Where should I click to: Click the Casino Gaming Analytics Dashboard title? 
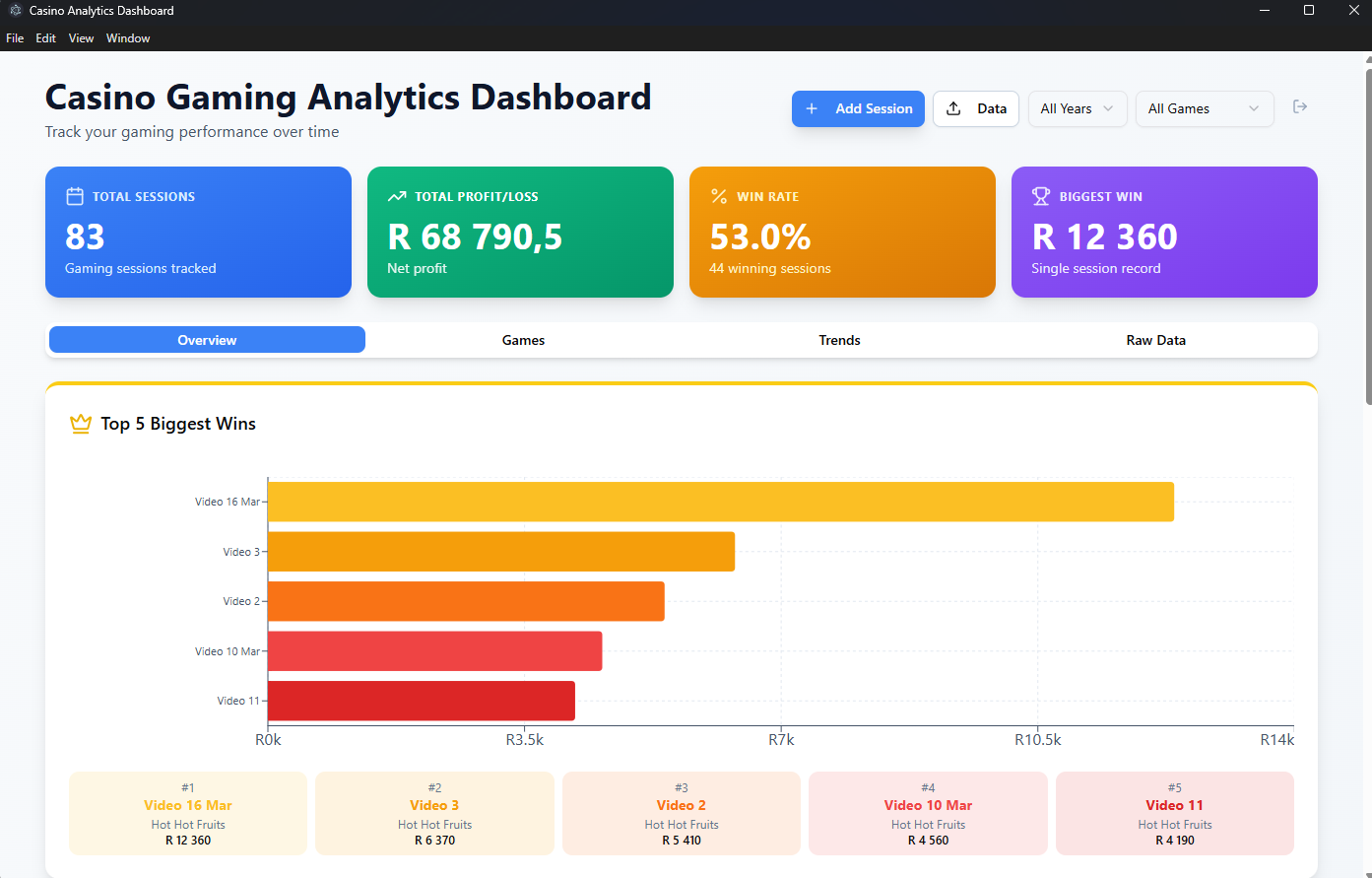click(349, 98)
